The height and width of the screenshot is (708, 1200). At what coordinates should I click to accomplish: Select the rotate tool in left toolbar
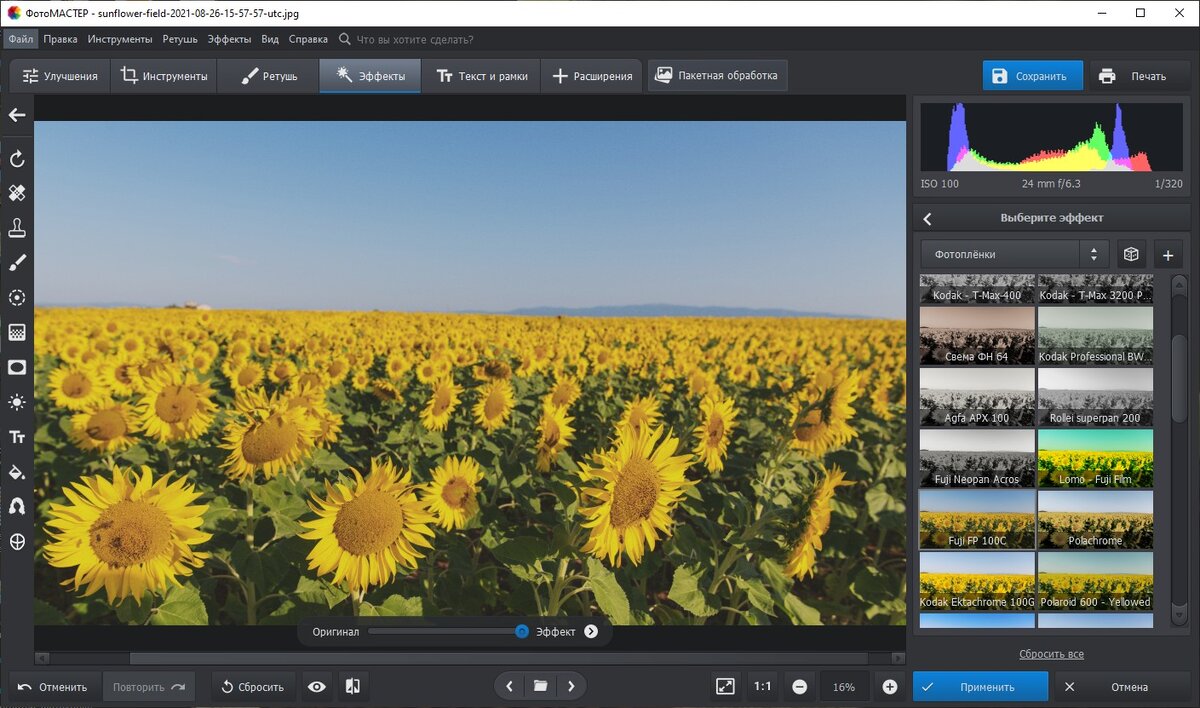point(17,159)
